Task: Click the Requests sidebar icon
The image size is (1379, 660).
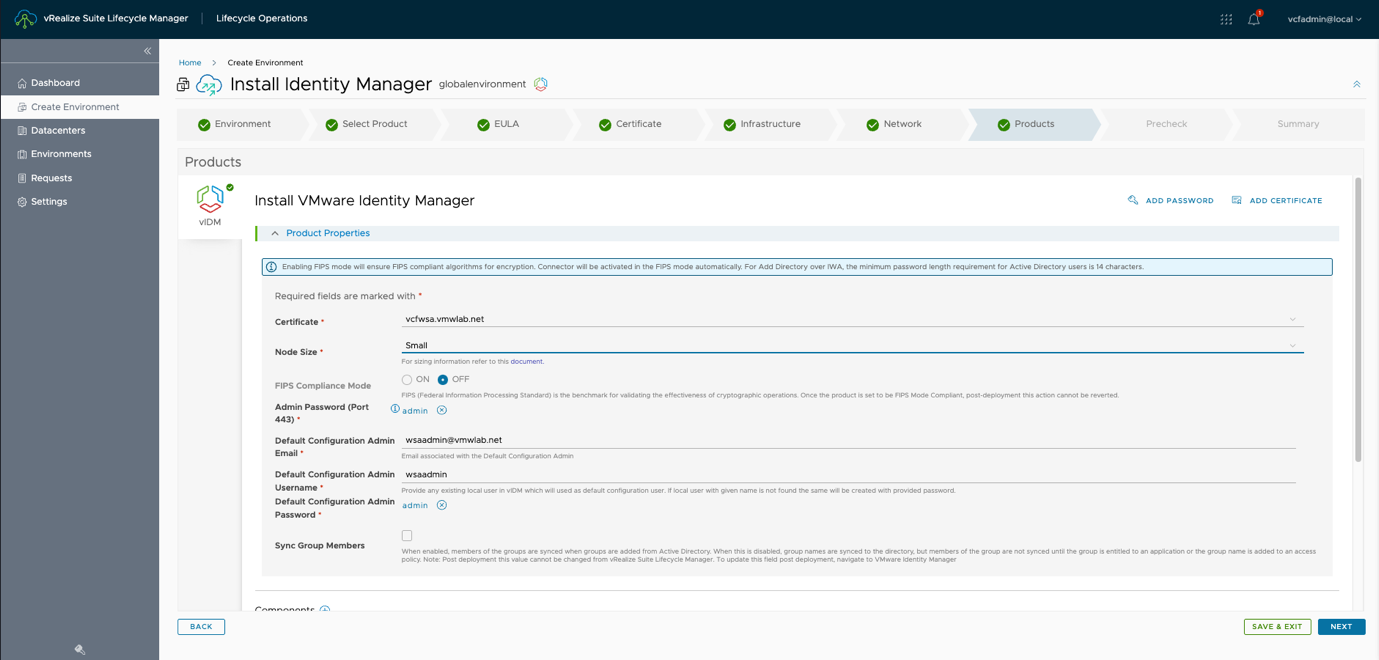Action: point(22,178)
